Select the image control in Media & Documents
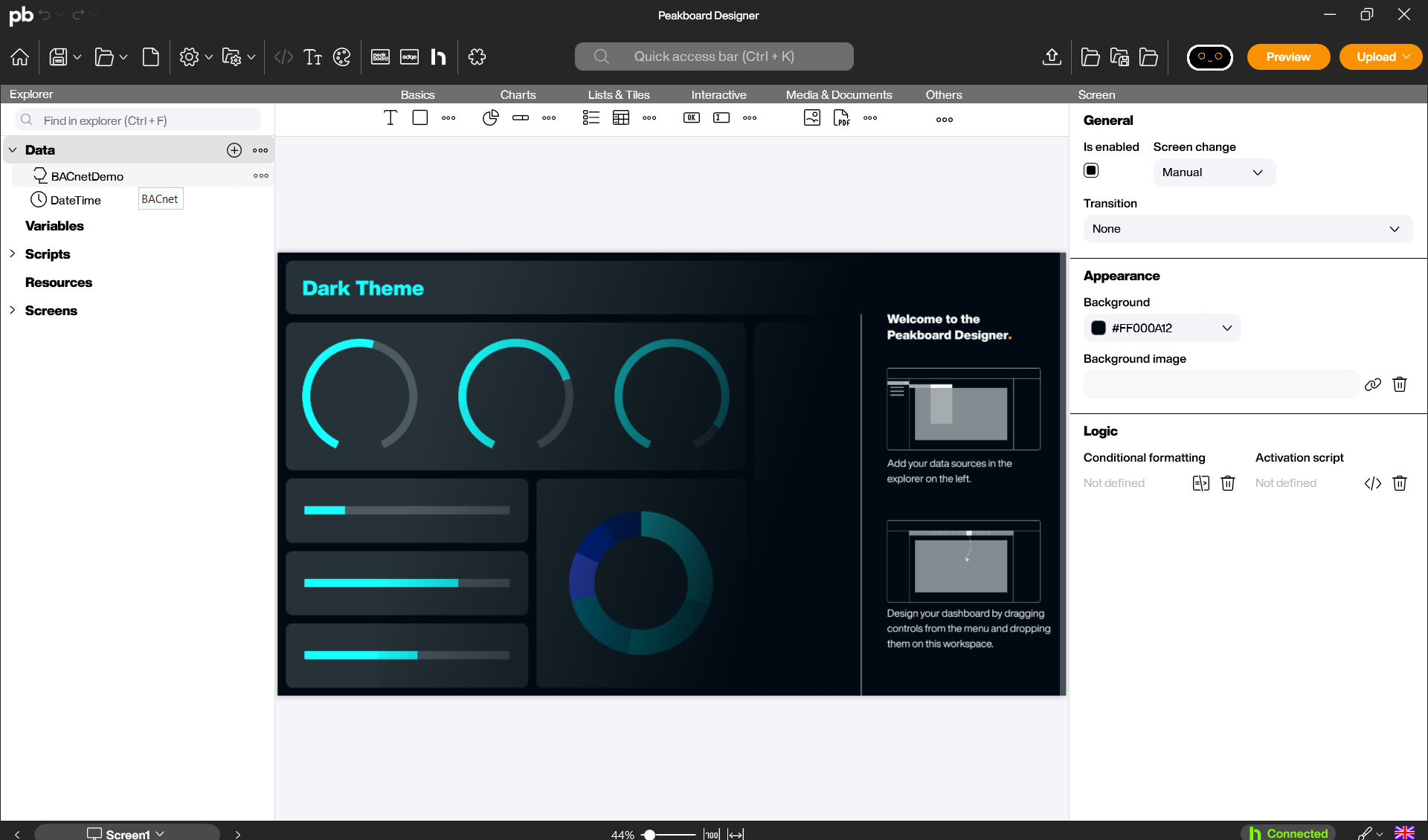Image resolution: width=1428 pixels, height=840 pixels. click(x=812, y=118)
